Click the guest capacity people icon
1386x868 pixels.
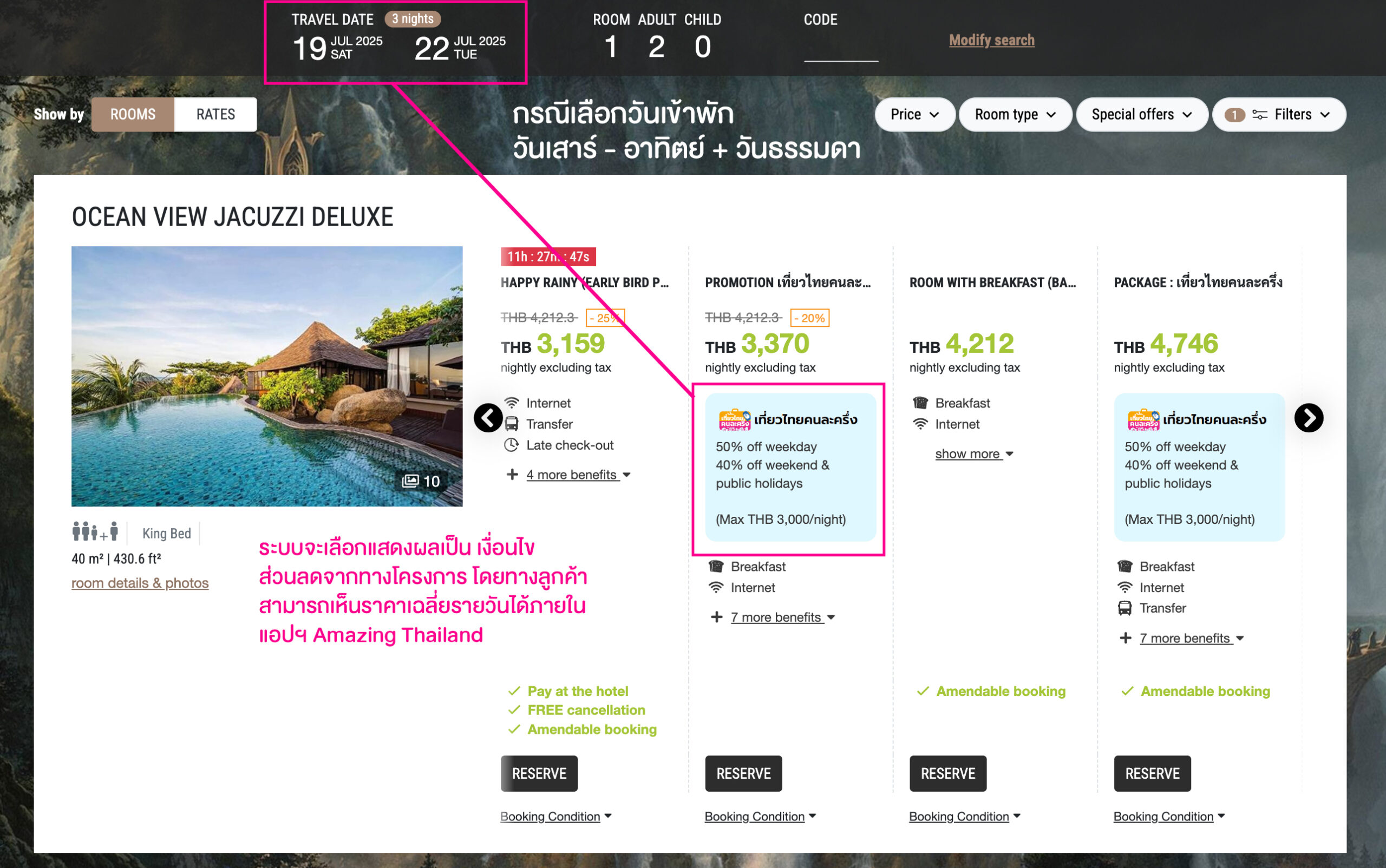95,531
